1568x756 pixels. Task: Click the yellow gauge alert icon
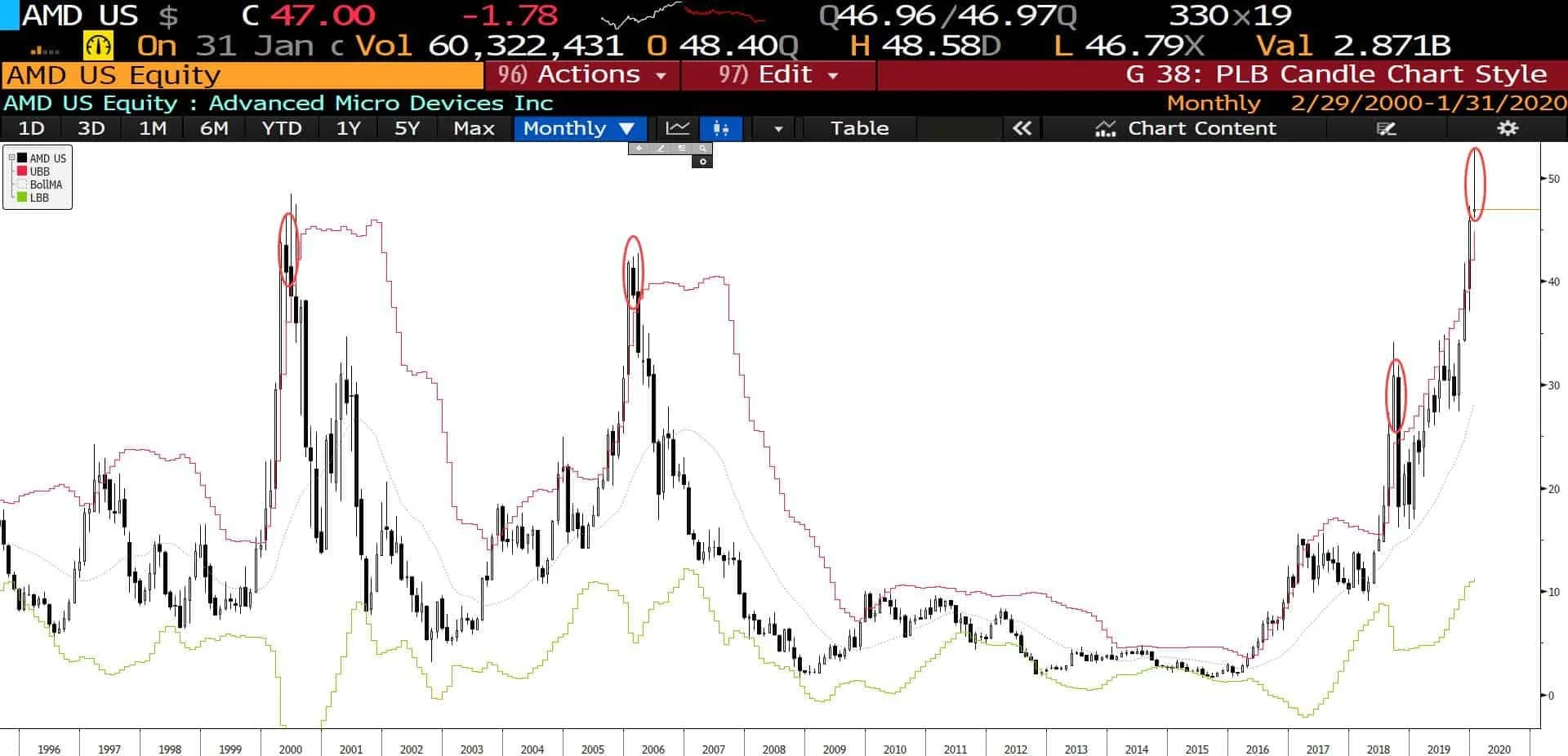point(98,46)
